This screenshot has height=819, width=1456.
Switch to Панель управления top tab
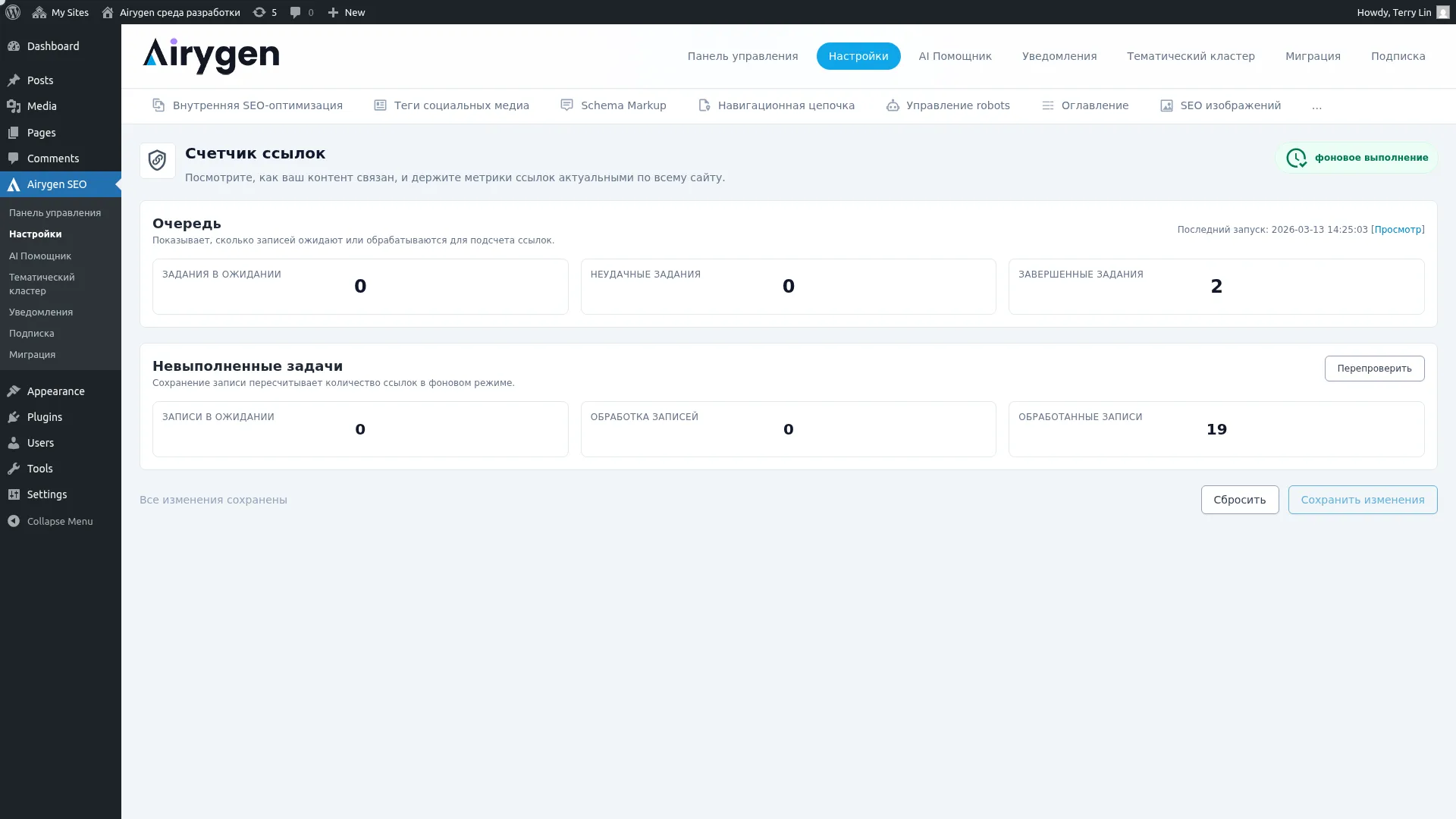pos(742,56)
